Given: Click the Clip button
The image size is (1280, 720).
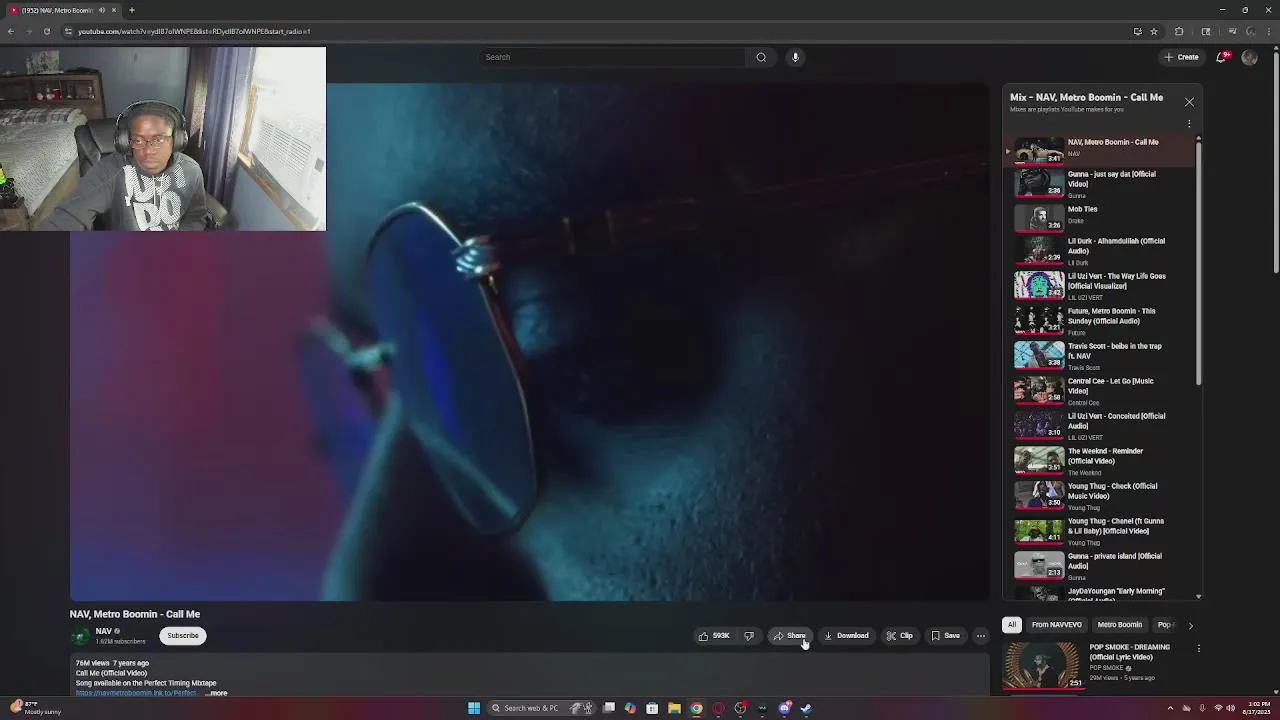Looking at the screenshot, I should 900,636.
